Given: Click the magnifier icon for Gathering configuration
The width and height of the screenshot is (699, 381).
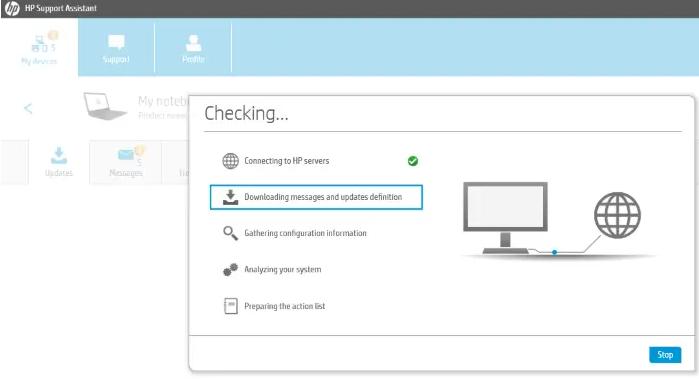Looking at the screenshot, I should coord(230,233).
